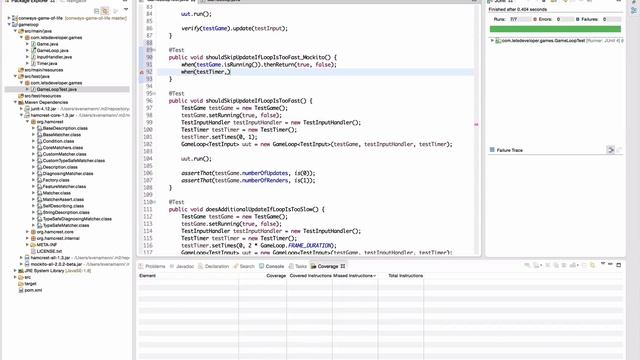The height and width of the screenshot is (360, 640).
Task: Collapse the Maven Dependencies node
Action: click(x=15, y=102)
